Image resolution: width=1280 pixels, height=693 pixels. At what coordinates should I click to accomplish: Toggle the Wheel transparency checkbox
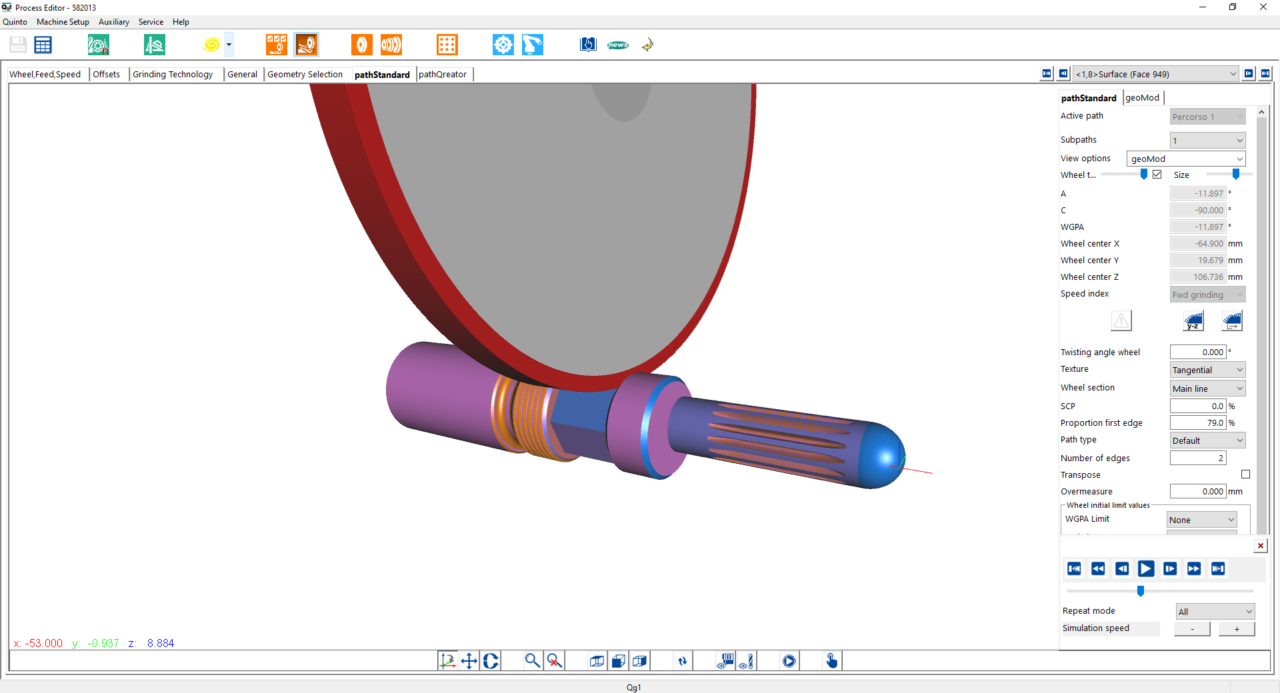pyautogui.click(x=1157, y=174)
